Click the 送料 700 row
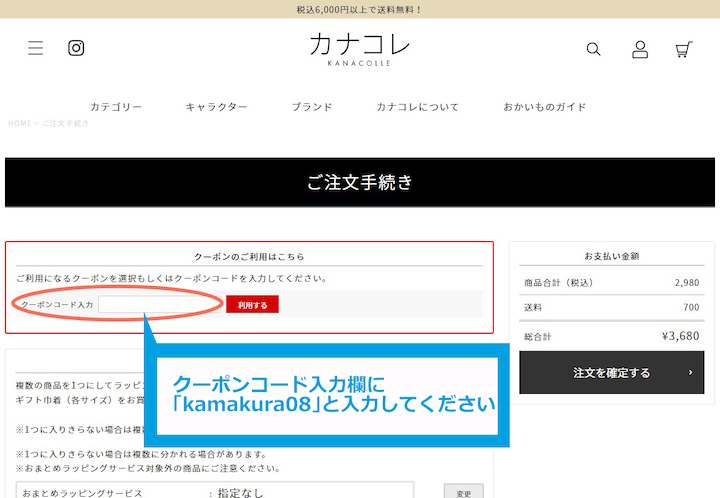 pos(612,308)
